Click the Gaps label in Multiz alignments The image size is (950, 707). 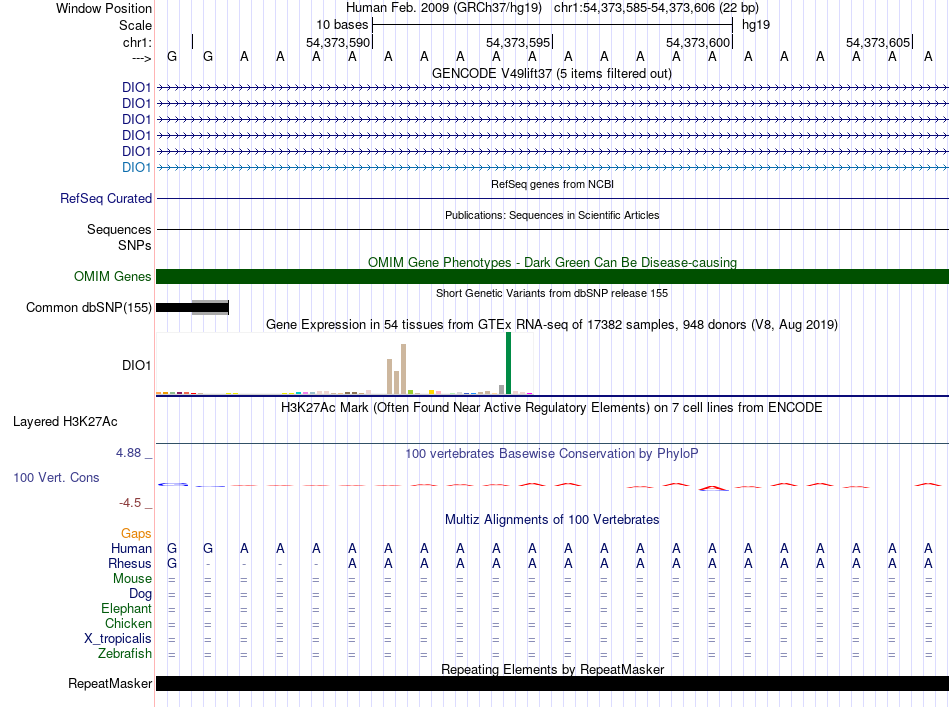[136, 534]
